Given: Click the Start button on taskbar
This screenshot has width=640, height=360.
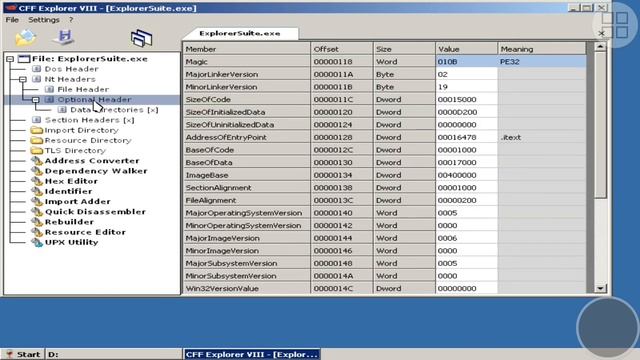Looking at the screenshot, I should point(22,354).
